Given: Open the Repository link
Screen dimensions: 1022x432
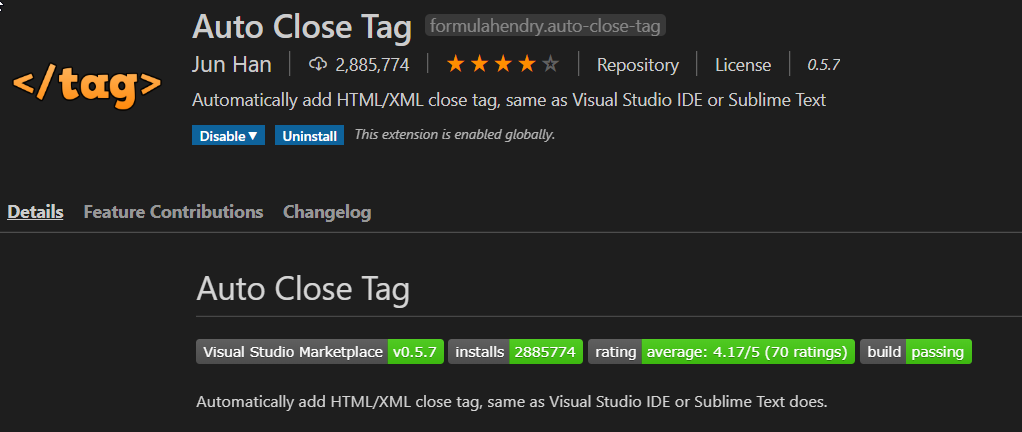Looking at the screenshot, I should [637, 65].
